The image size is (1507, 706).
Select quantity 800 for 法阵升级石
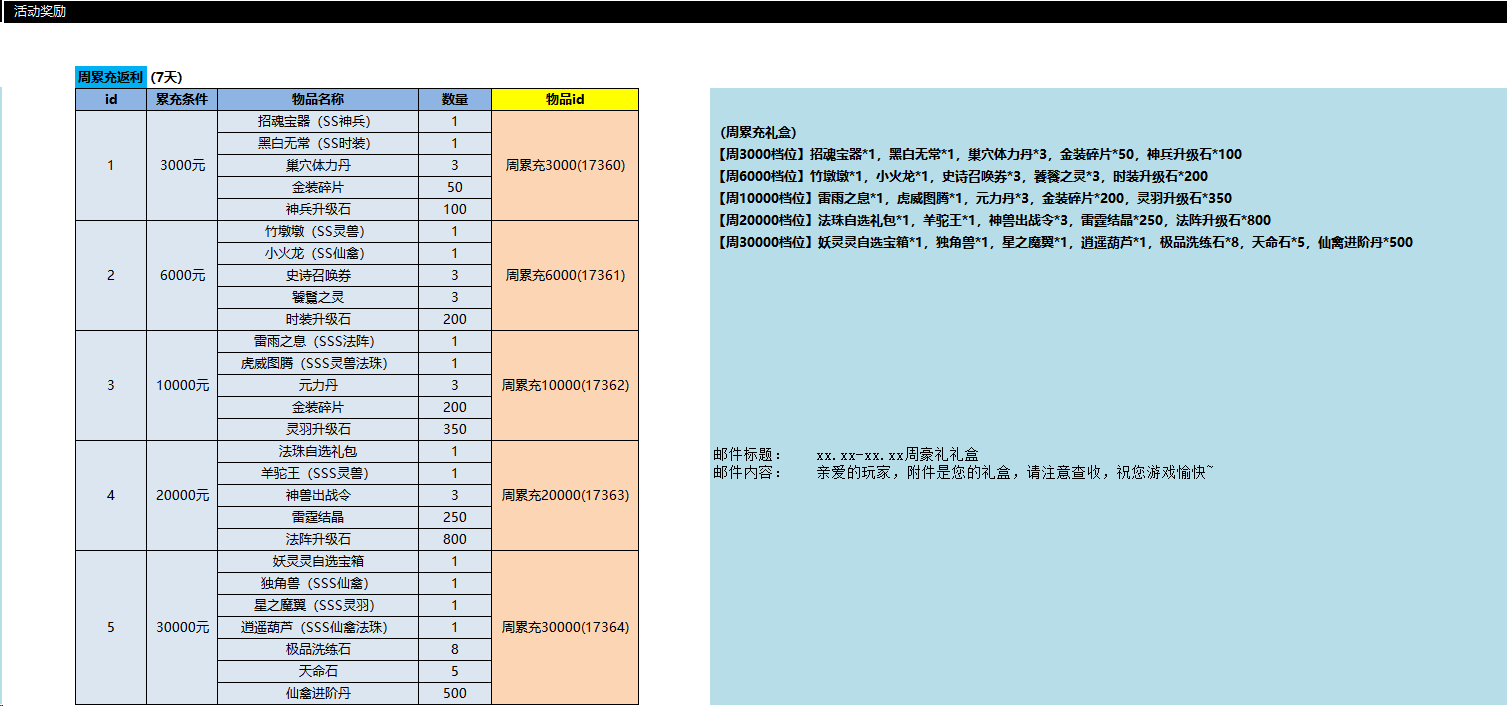coord(455,539)
